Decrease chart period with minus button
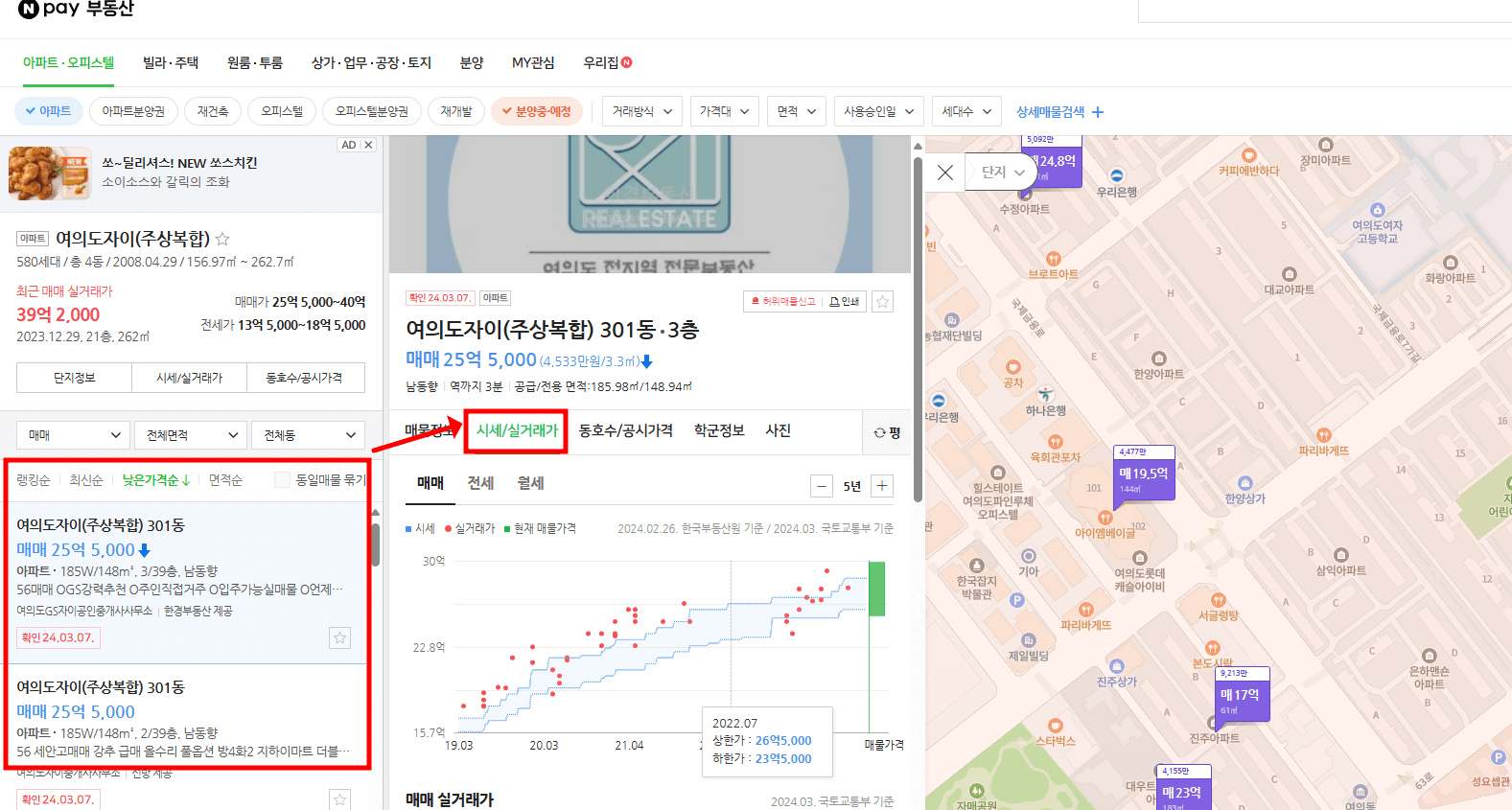 [822, 486]
